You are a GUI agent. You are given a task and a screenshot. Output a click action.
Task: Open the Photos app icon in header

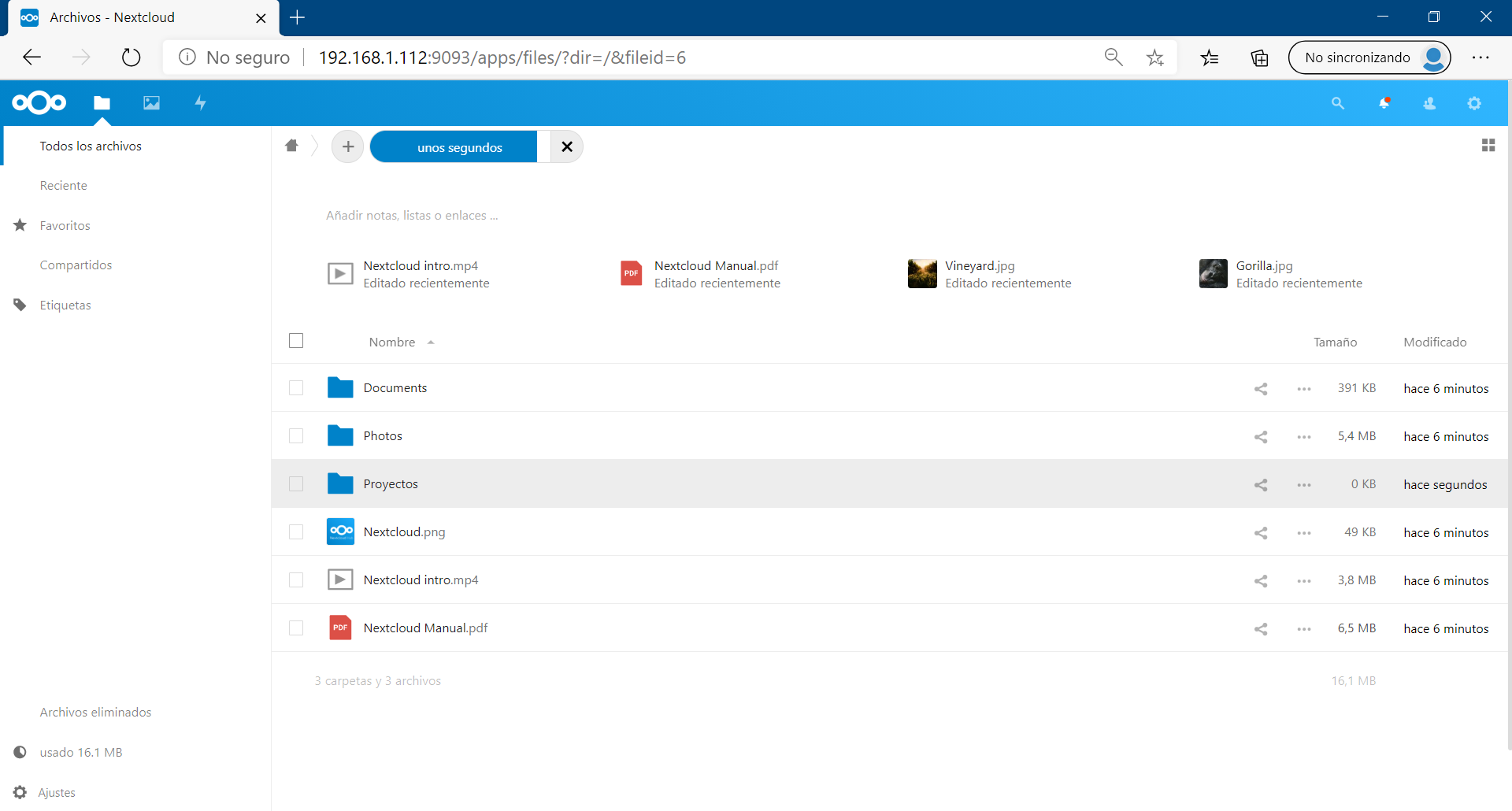click(151, 103)
